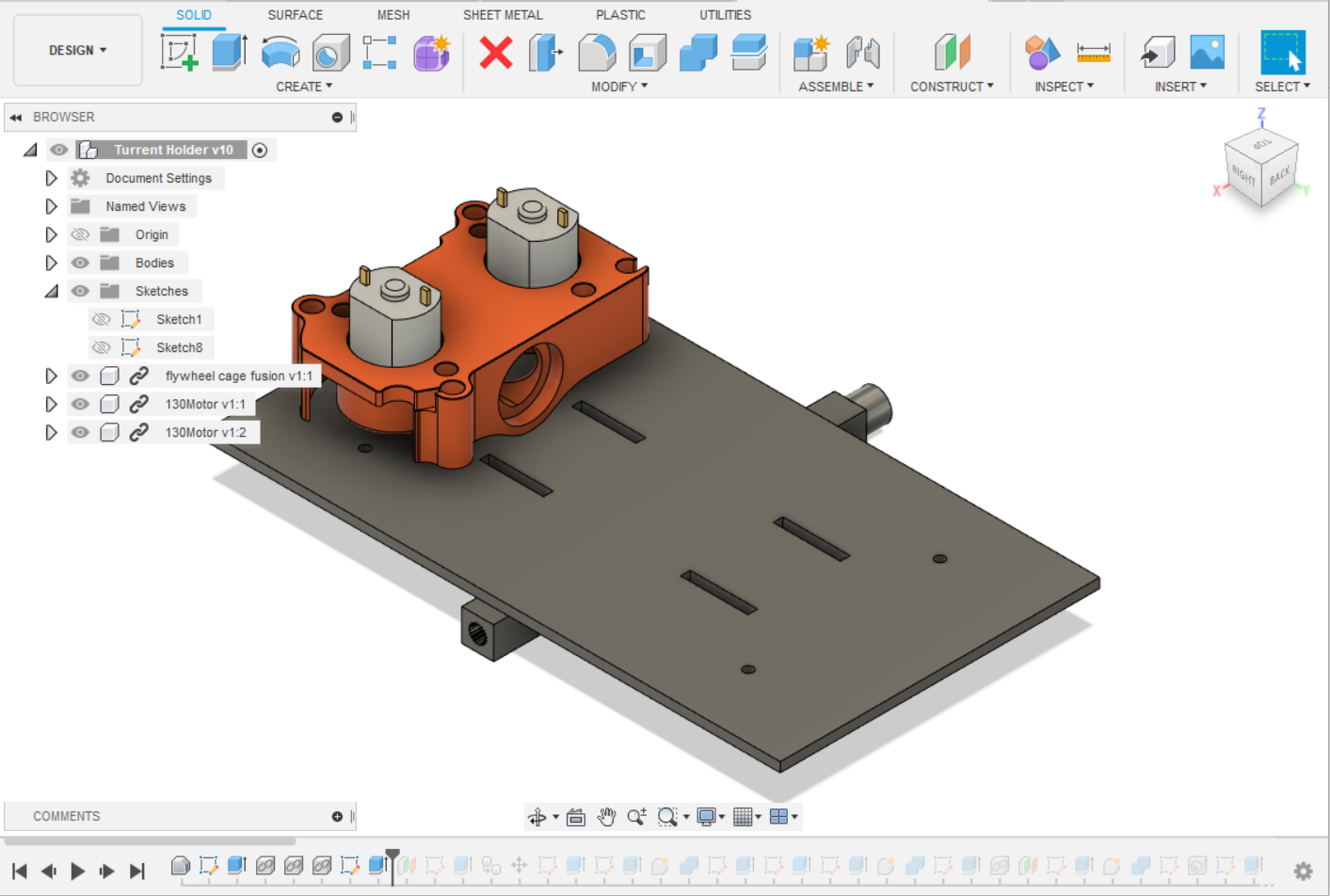Select the Create Sketch tool
The width and height of the screenshot is (1330, 896).
tap(179, 53)
